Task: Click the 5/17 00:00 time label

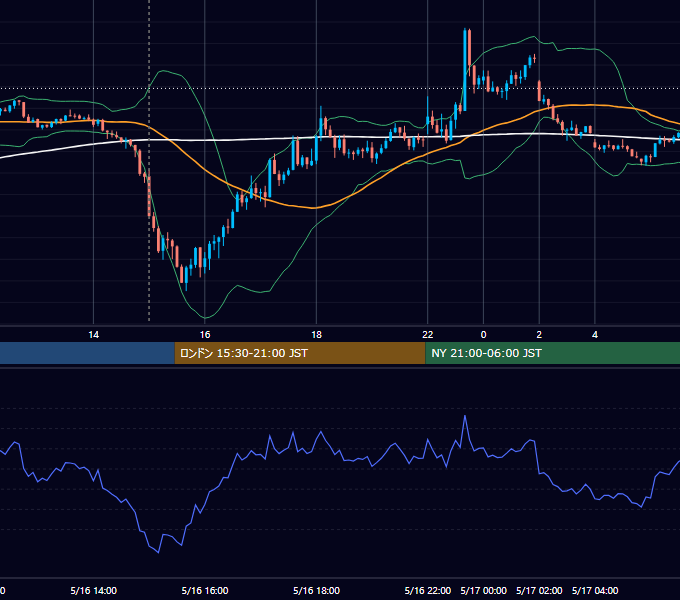Action: 483,590
